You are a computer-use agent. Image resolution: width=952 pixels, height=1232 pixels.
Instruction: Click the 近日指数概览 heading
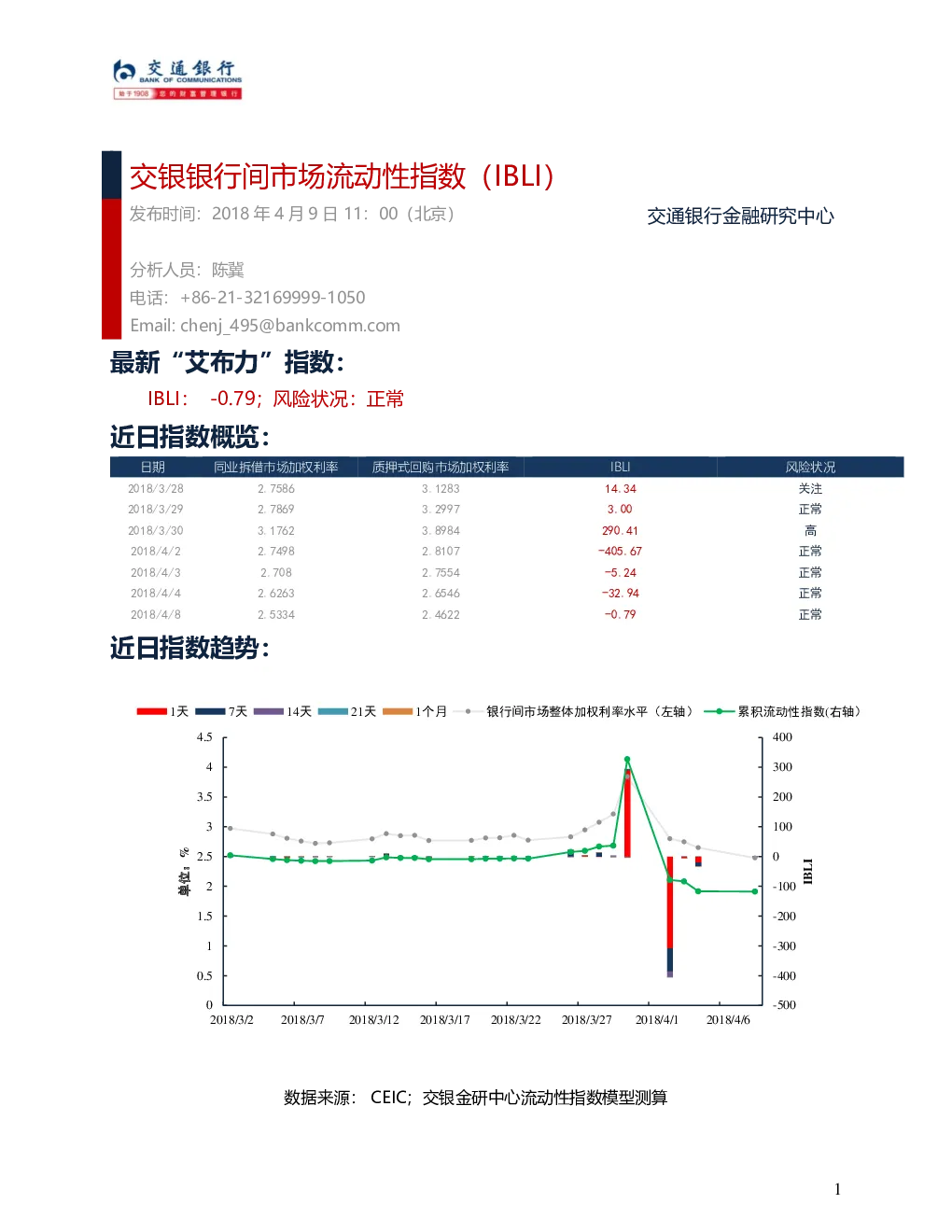pyautogui.click(x=189, y=437)
